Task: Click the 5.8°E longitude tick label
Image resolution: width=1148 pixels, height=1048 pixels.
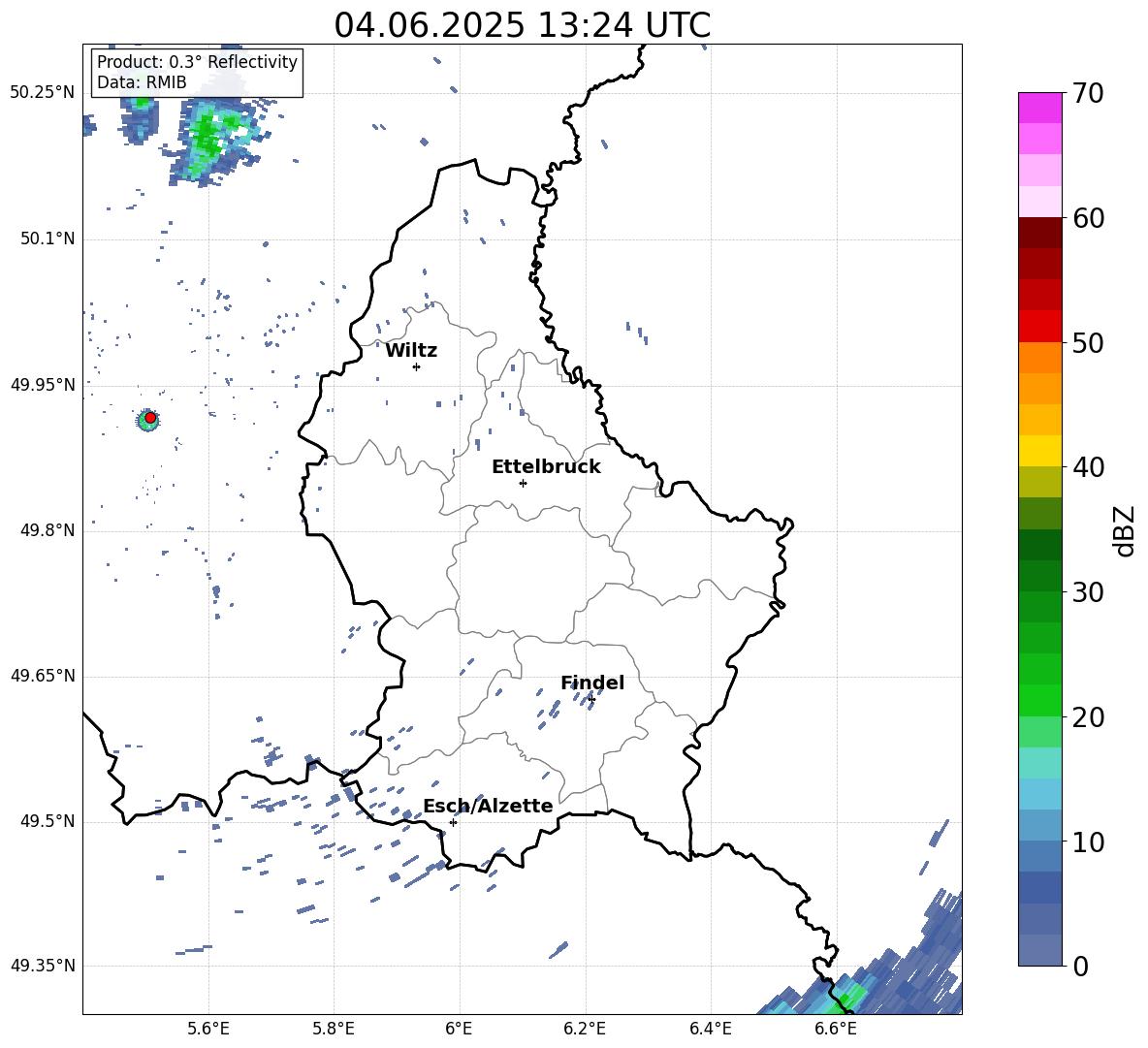Action: [x=334, y=1030]
